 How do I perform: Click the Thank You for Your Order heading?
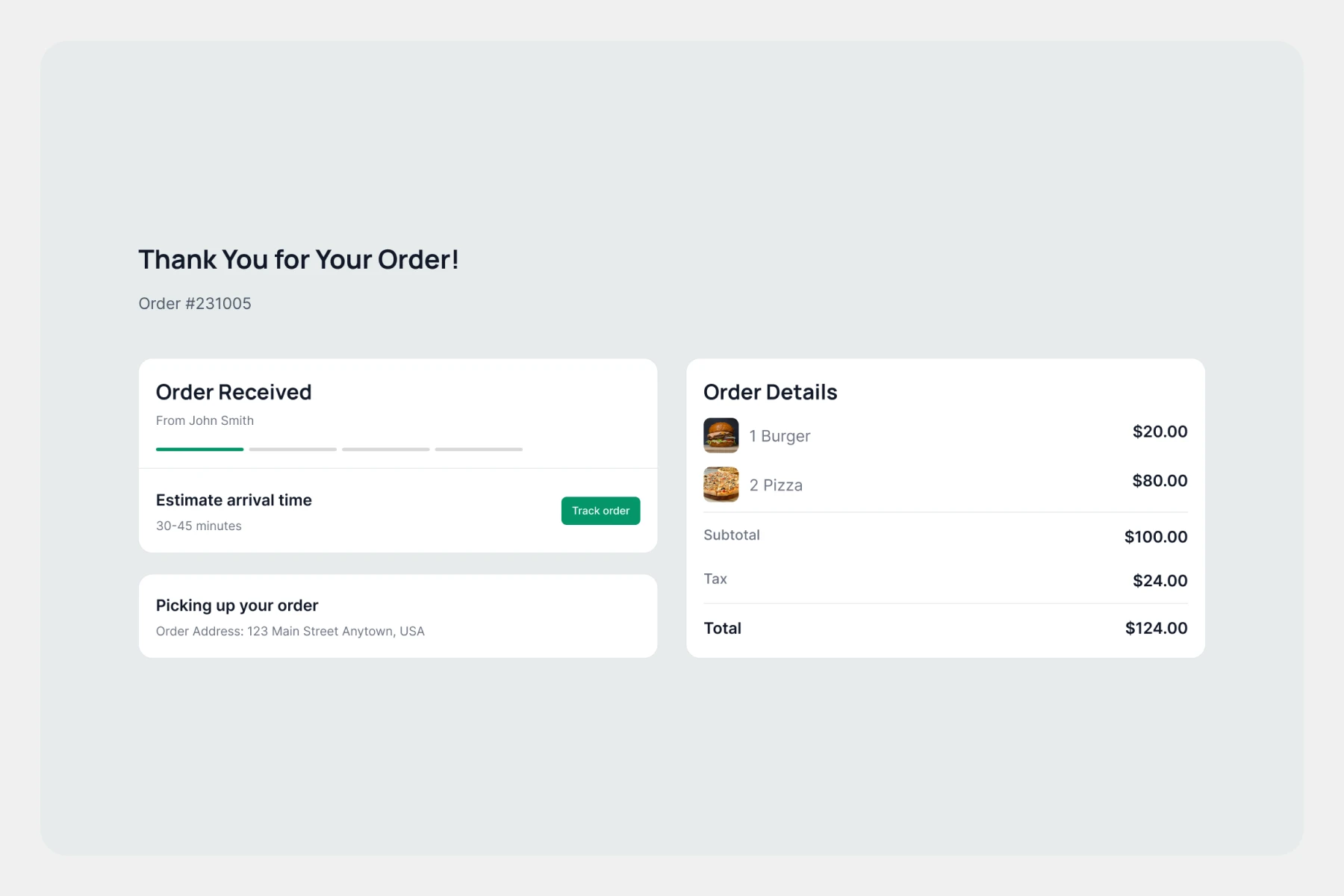coord(298,260)
